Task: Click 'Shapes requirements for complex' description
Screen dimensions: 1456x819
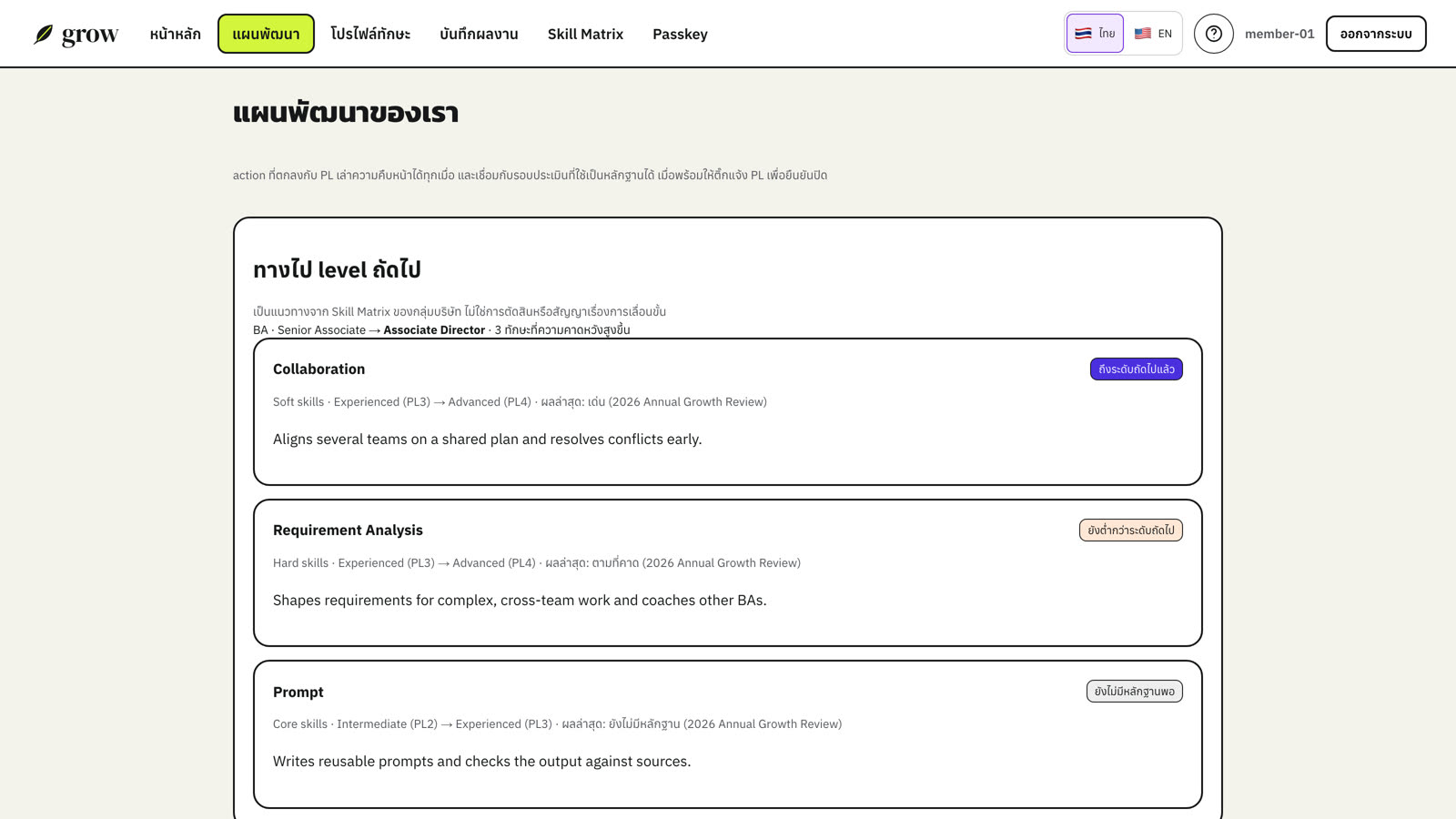Action: pyautogui.click(x=520, y=600)
